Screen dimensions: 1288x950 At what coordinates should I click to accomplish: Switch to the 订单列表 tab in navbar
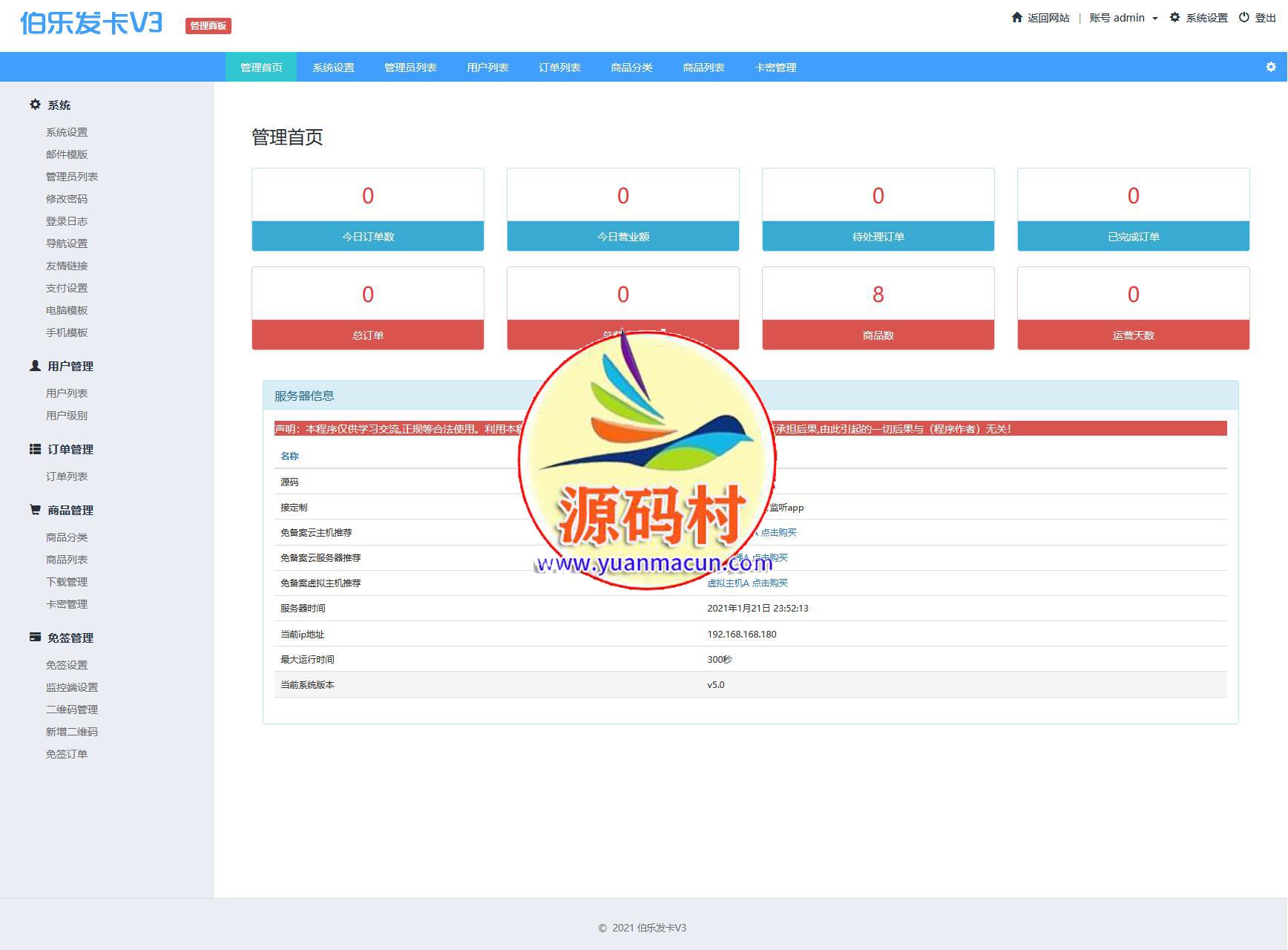(x=559, y=68)
